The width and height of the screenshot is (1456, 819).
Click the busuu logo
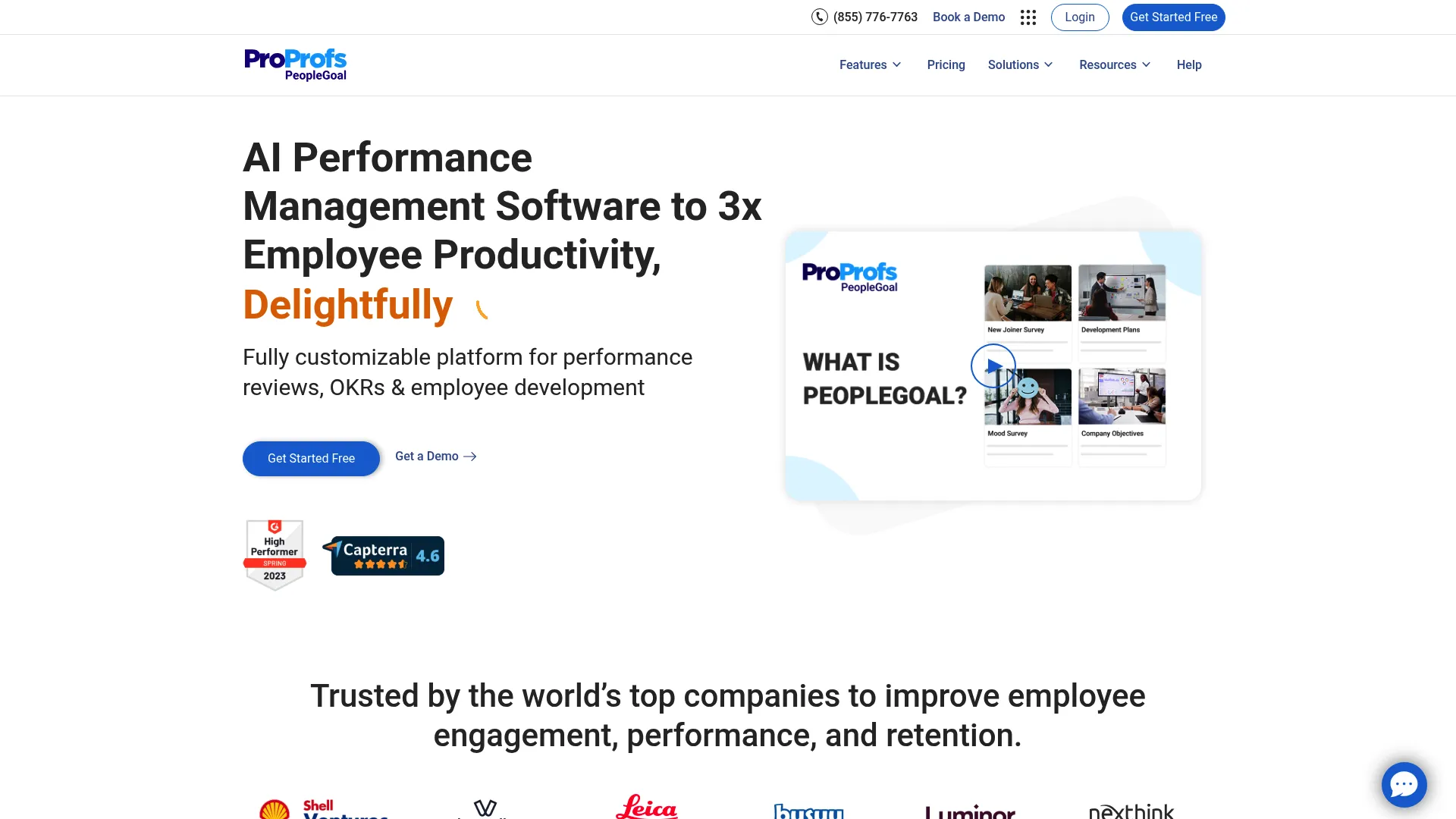[x=808, y=811]
